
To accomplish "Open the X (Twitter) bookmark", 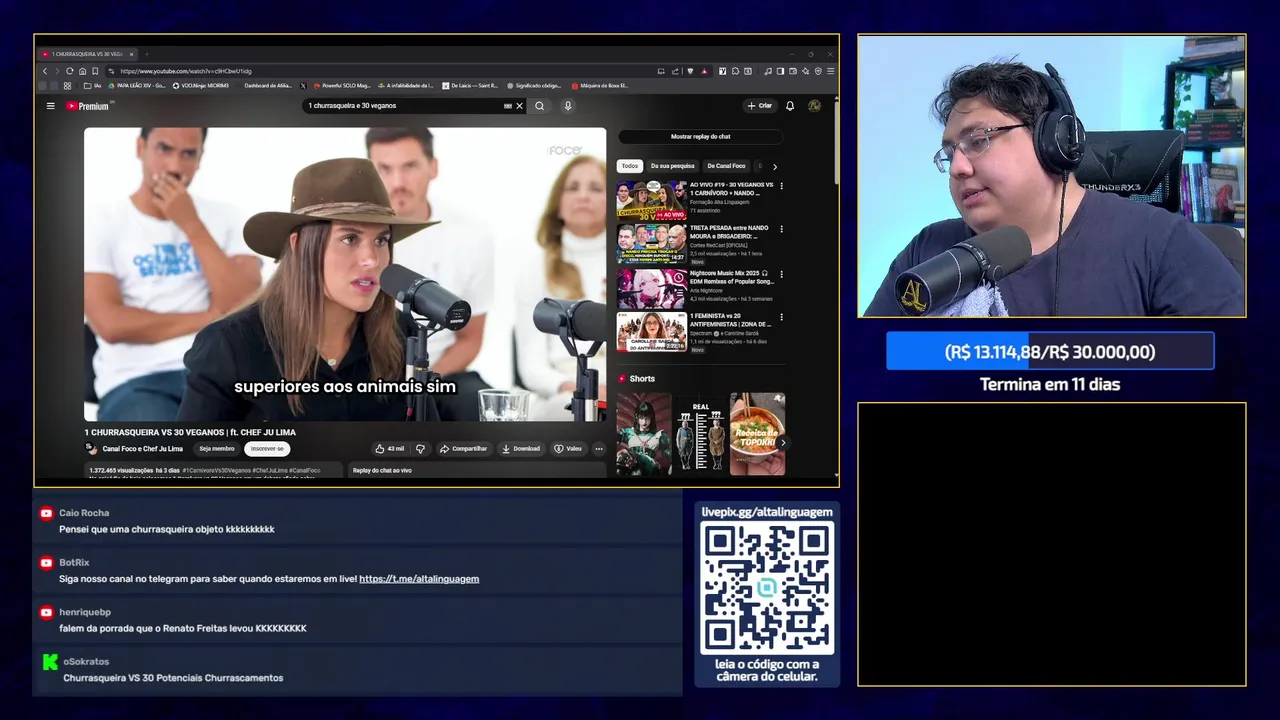I will (303, 86).
